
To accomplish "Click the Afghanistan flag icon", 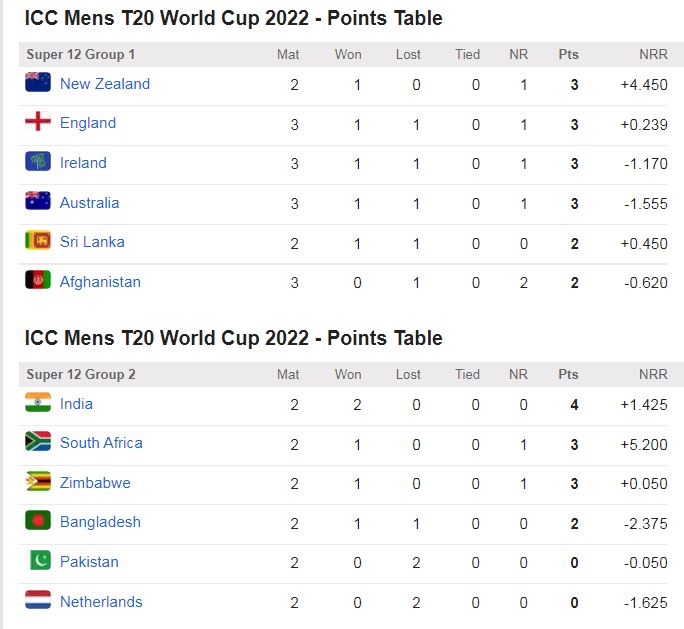I will tap(38, 281).
